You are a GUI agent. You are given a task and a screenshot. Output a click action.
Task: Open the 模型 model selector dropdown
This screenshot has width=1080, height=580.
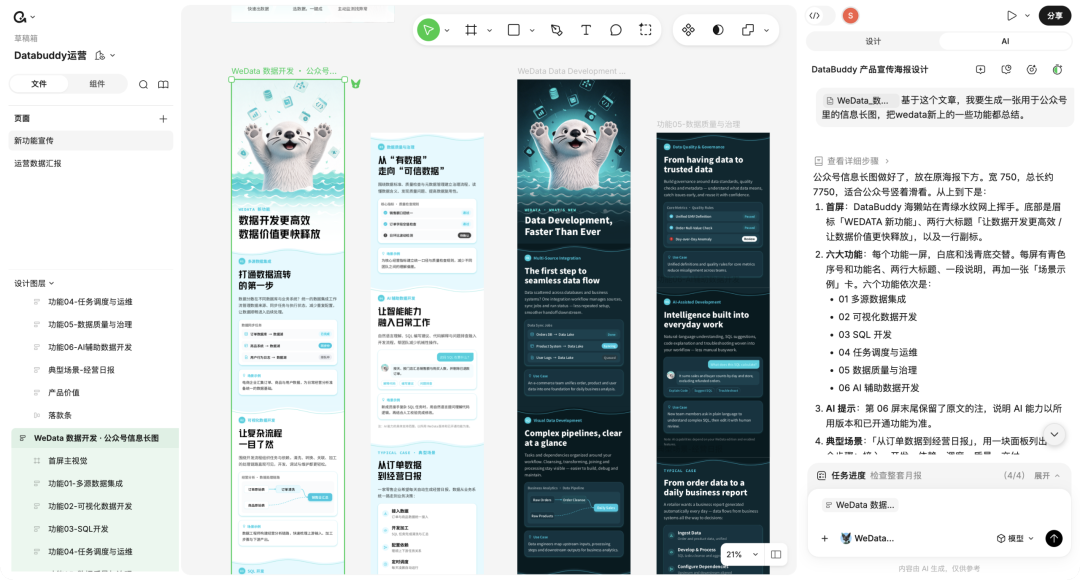coord(1015,538)
